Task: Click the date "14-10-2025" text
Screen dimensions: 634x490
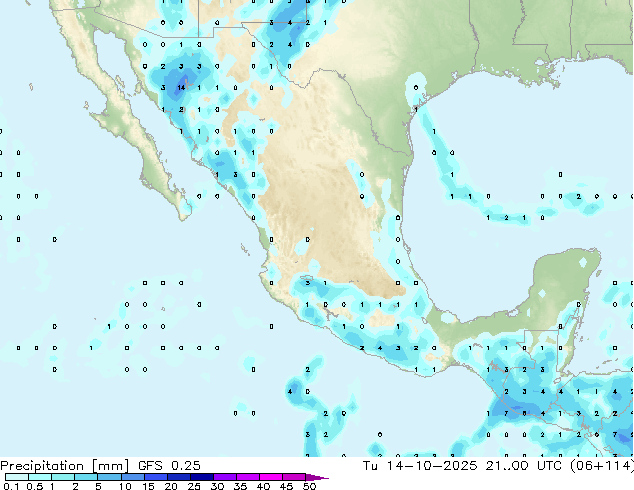Action: click(x=431, y=466)
